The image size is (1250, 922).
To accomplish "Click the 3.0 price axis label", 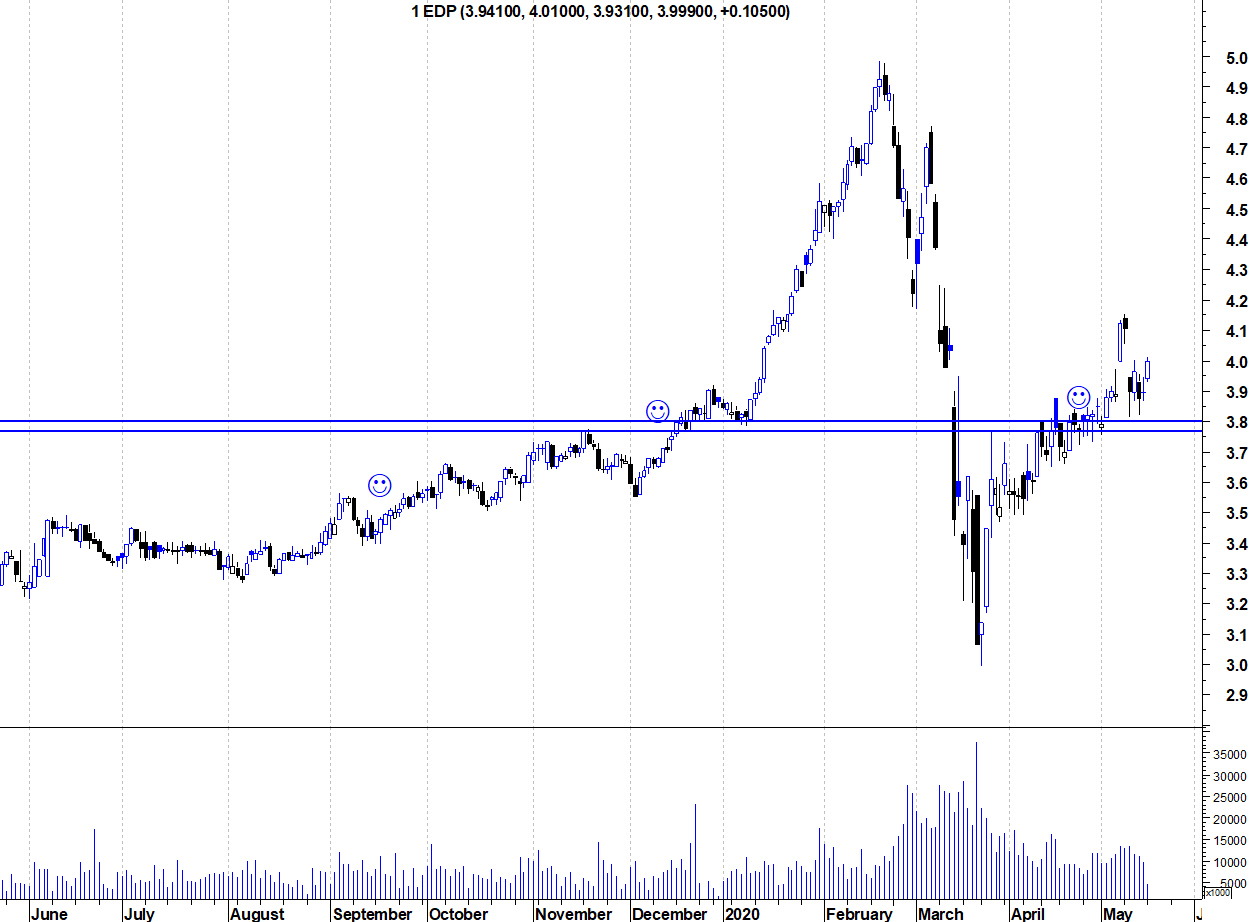I will click(1236, 665).
